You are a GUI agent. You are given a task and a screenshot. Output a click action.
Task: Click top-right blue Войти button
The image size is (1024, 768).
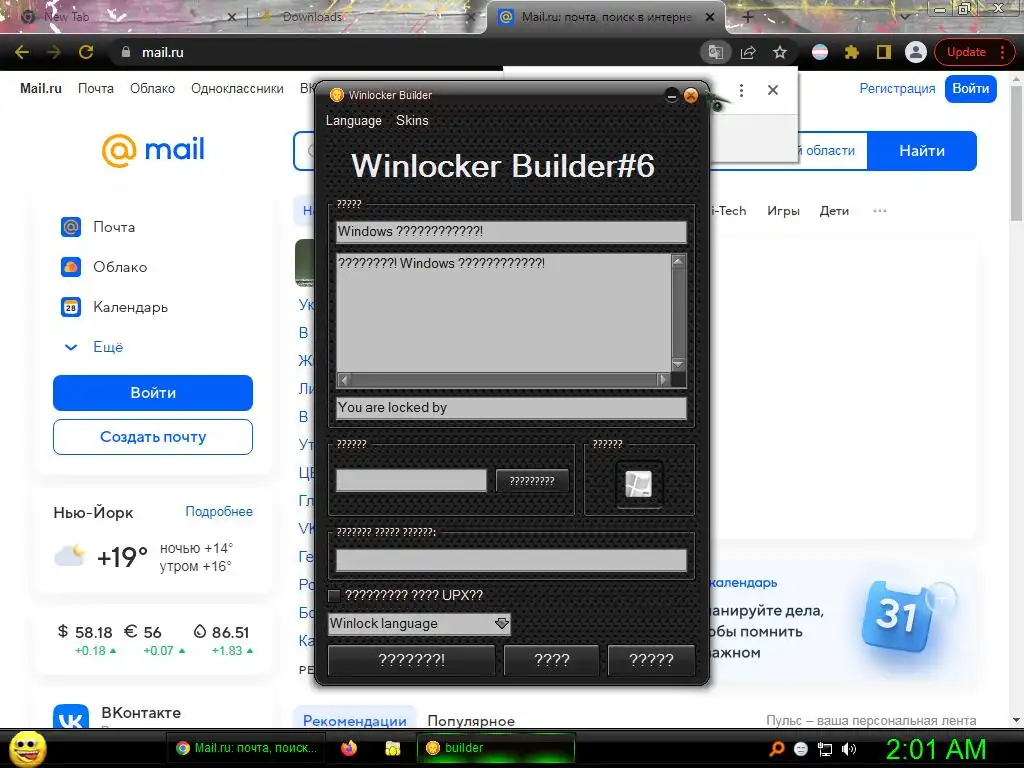[x=970, y=89]
